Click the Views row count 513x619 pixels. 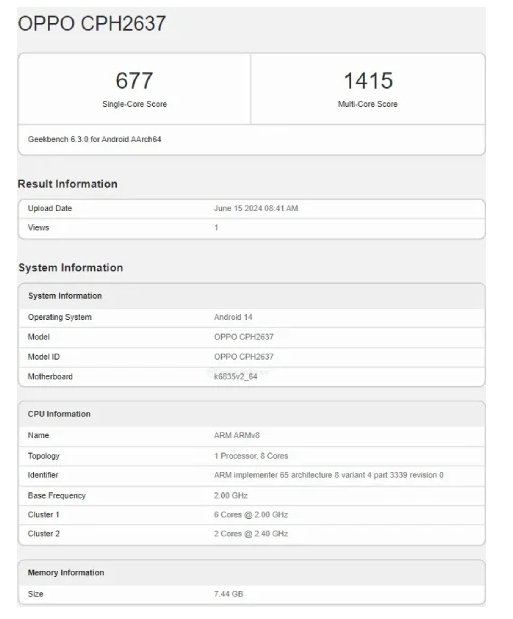pos(216,228)
